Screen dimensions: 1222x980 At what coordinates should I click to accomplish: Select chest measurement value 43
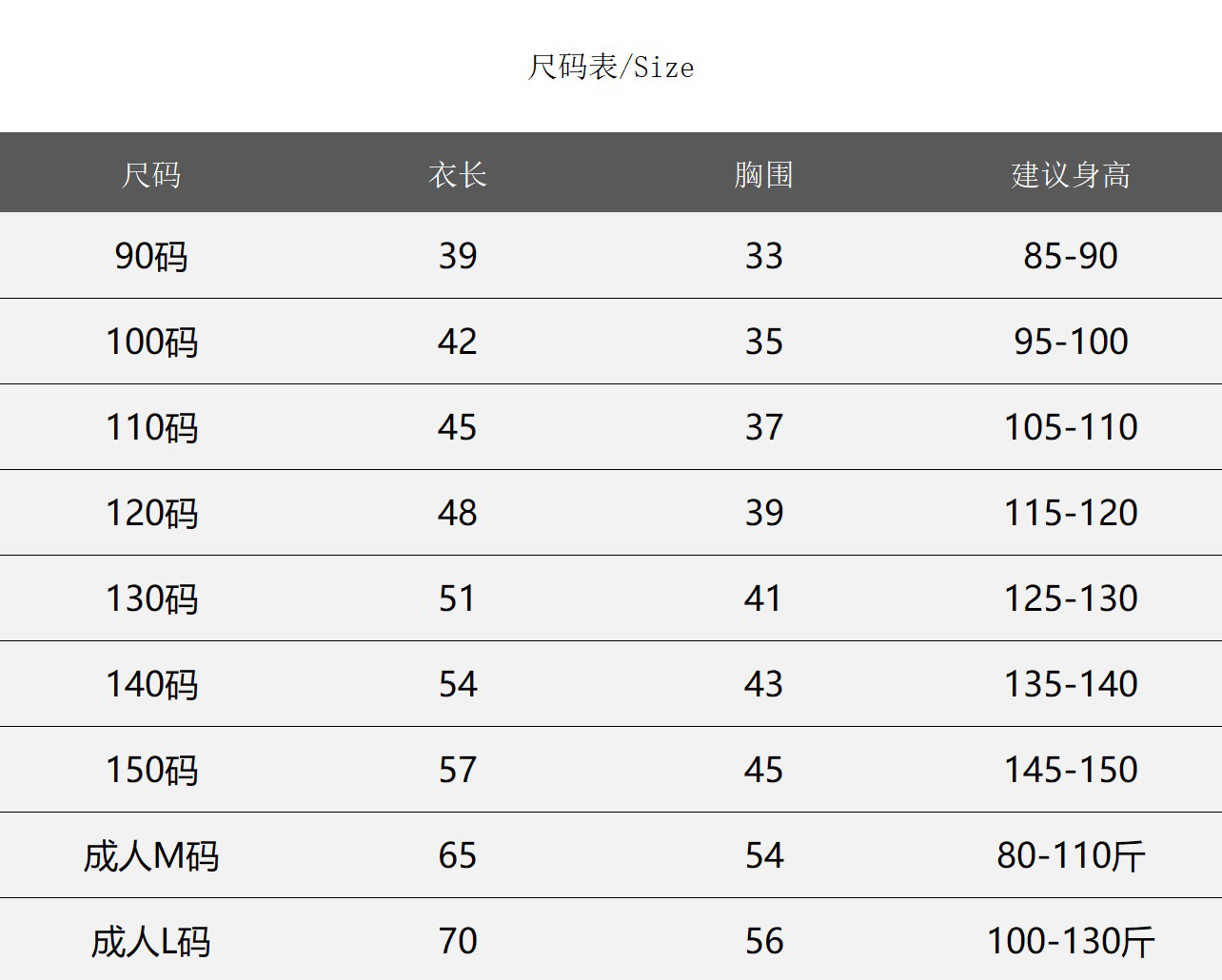click(763, 684)
